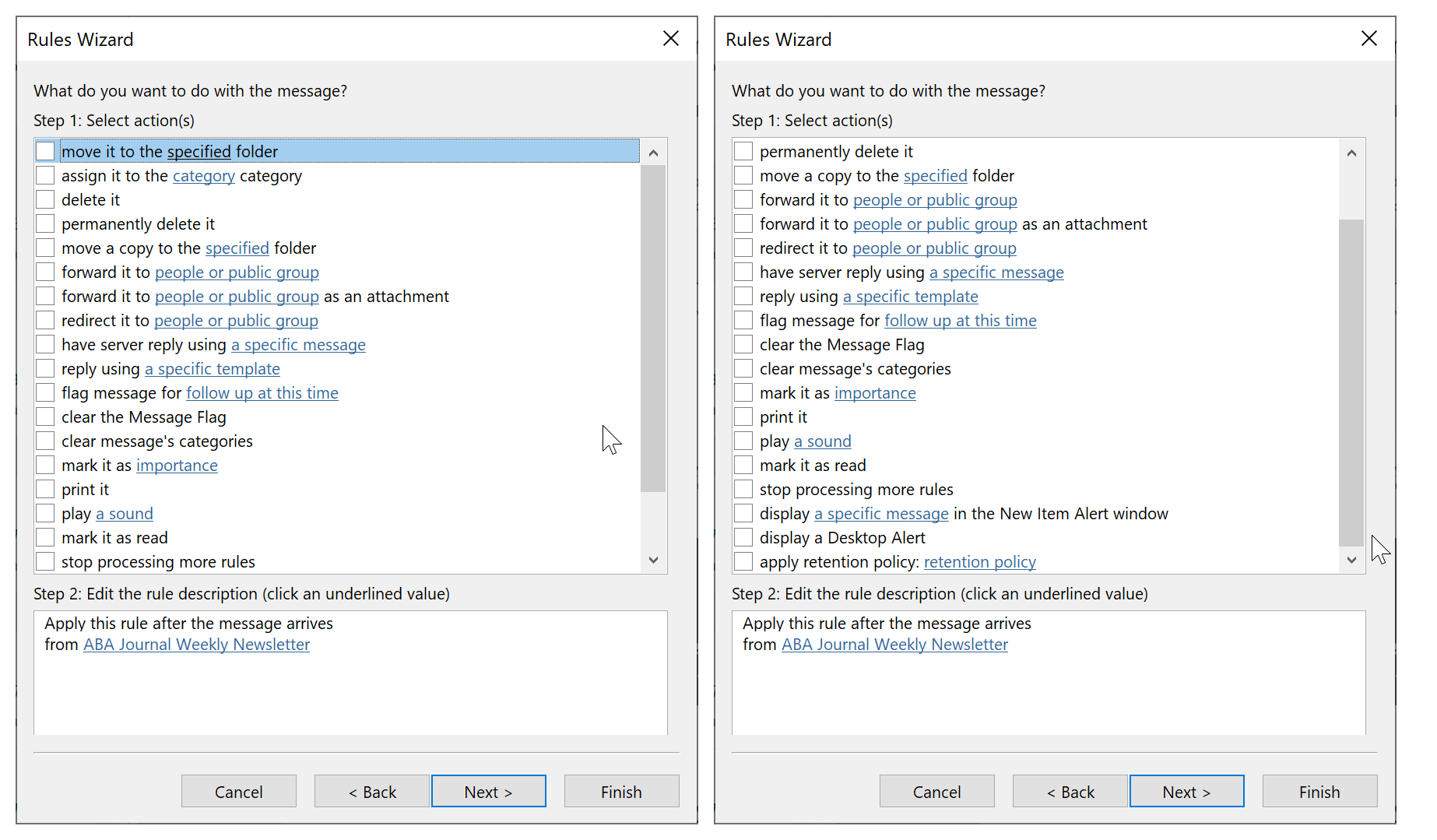Screen dimensions: 1437x840
Task: Check 'assign it to the category' checkbox
Action: coord(45,175)
